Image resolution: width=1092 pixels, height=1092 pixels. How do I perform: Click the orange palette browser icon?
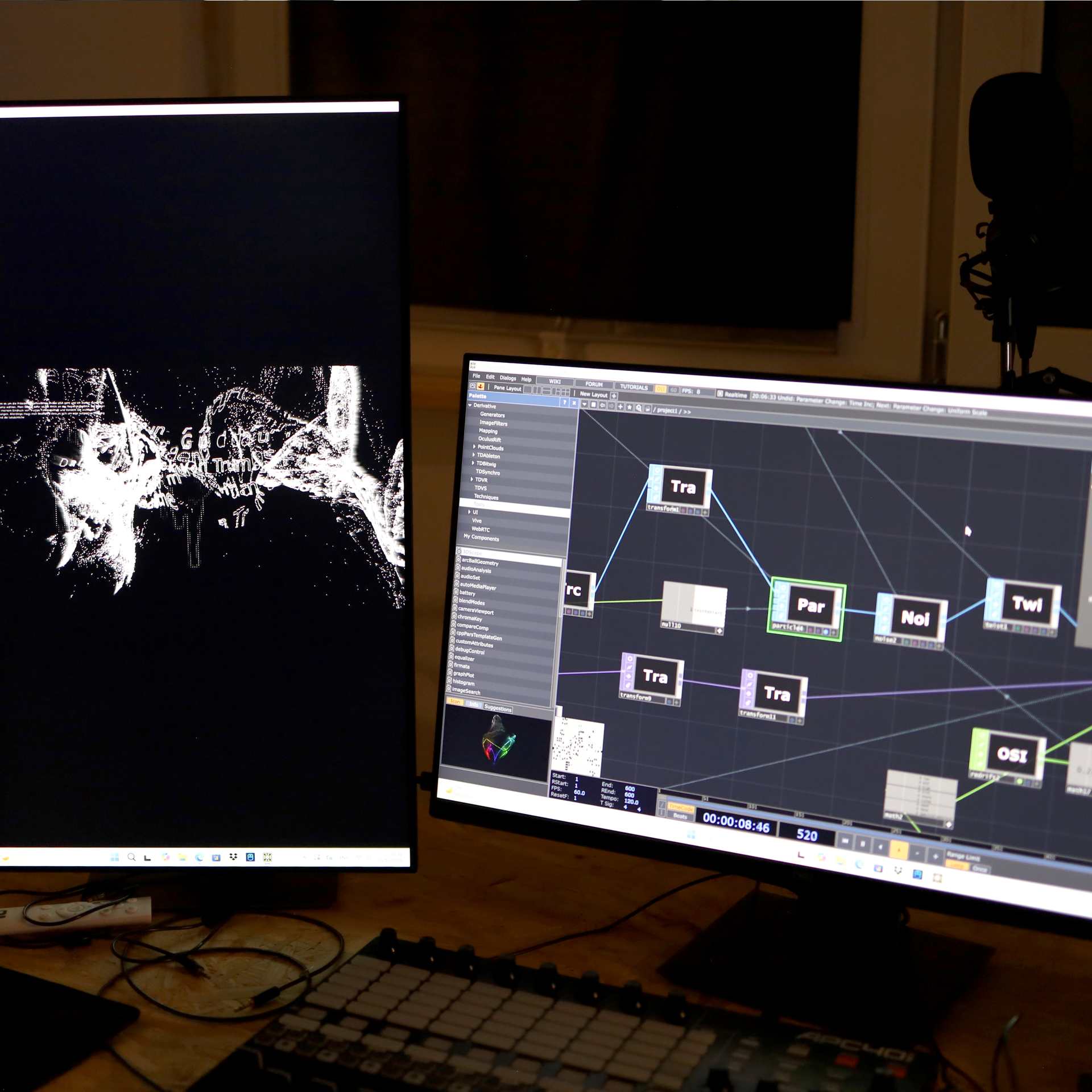pyautogui.click(x=481, y=386)
